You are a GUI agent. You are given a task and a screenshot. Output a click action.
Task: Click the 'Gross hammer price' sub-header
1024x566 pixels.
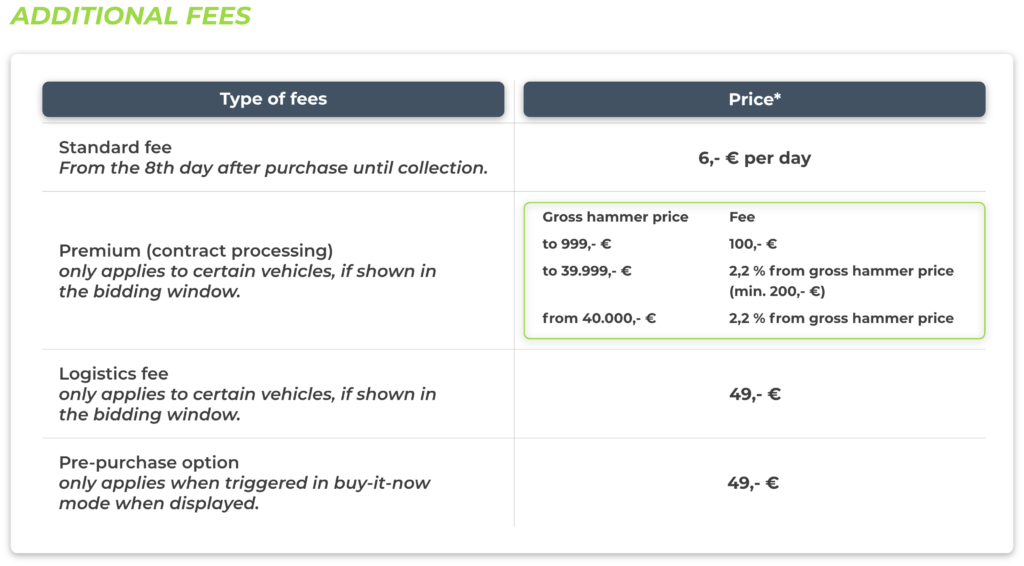[615, 217]
